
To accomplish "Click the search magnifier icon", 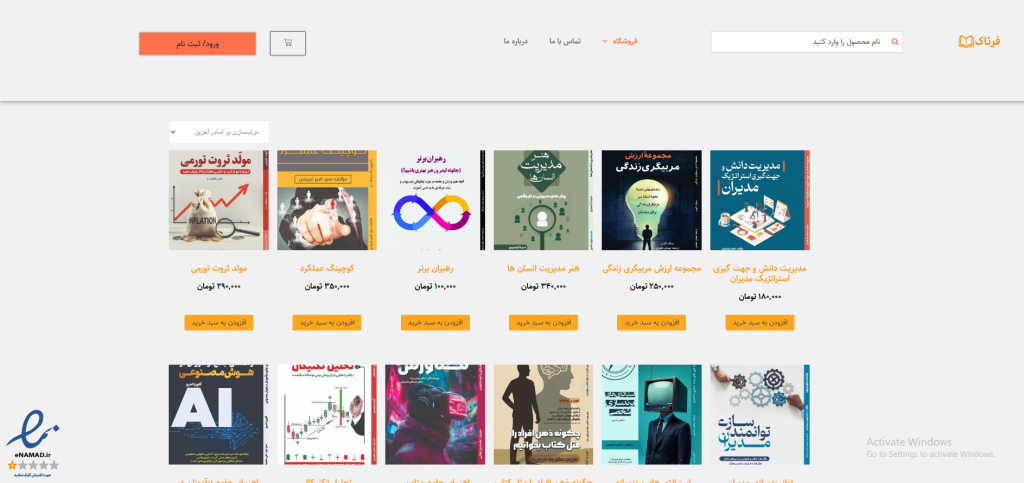I will coord(895,42).
